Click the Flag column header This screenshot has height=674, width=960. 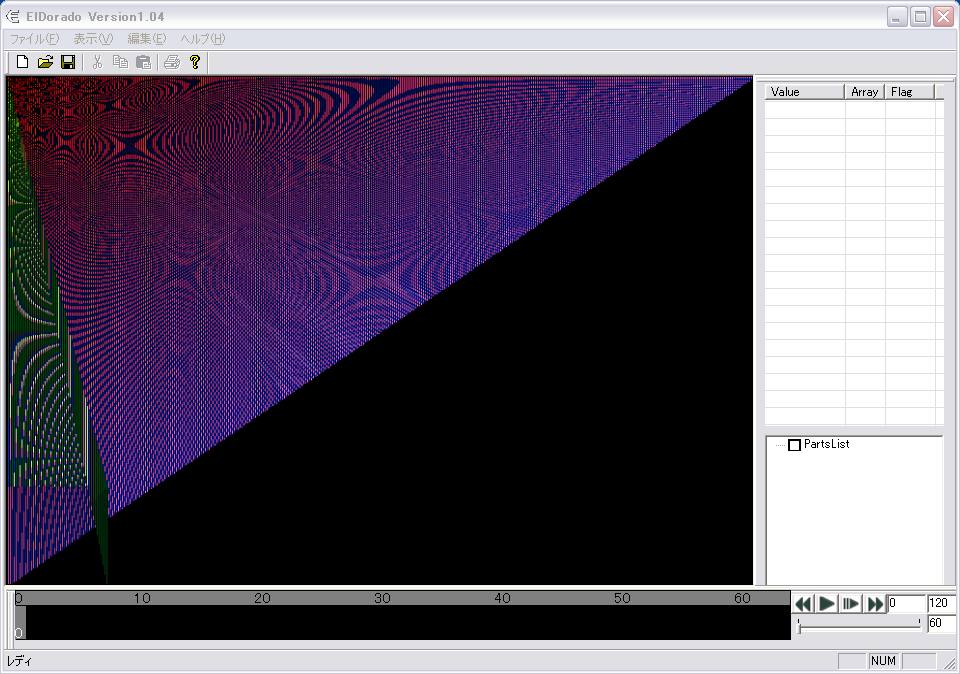coord(909,92)
